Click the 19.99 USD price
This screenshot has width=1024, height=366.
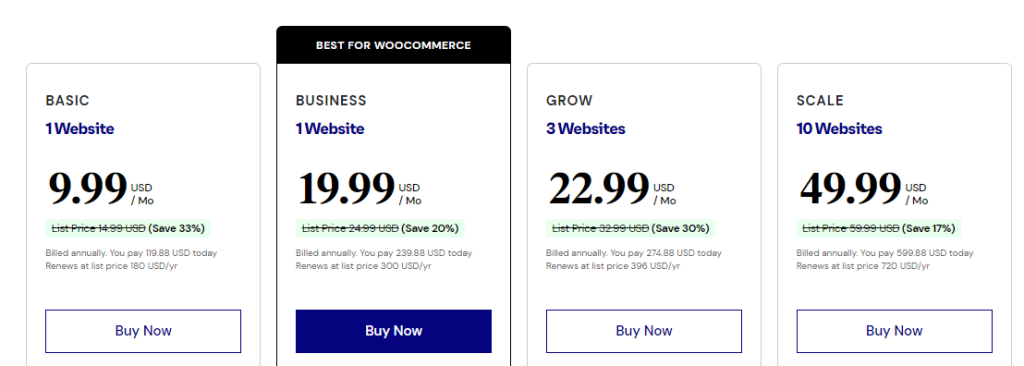pos(360,188)
